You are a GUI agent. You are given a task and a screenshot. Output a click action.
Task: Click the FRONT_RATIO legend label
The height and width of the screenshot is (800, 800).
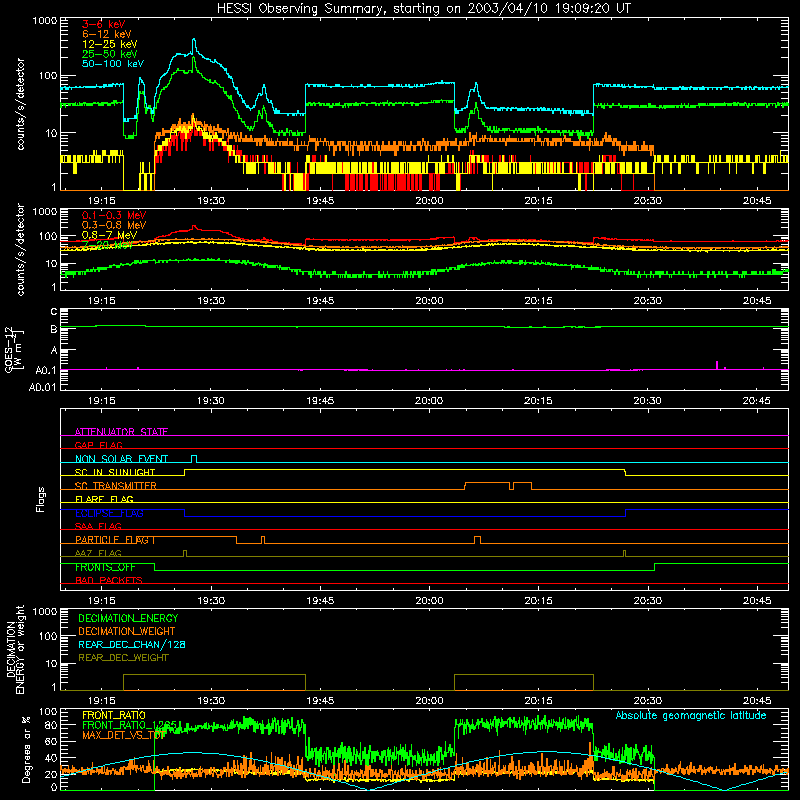pos(114,715)
